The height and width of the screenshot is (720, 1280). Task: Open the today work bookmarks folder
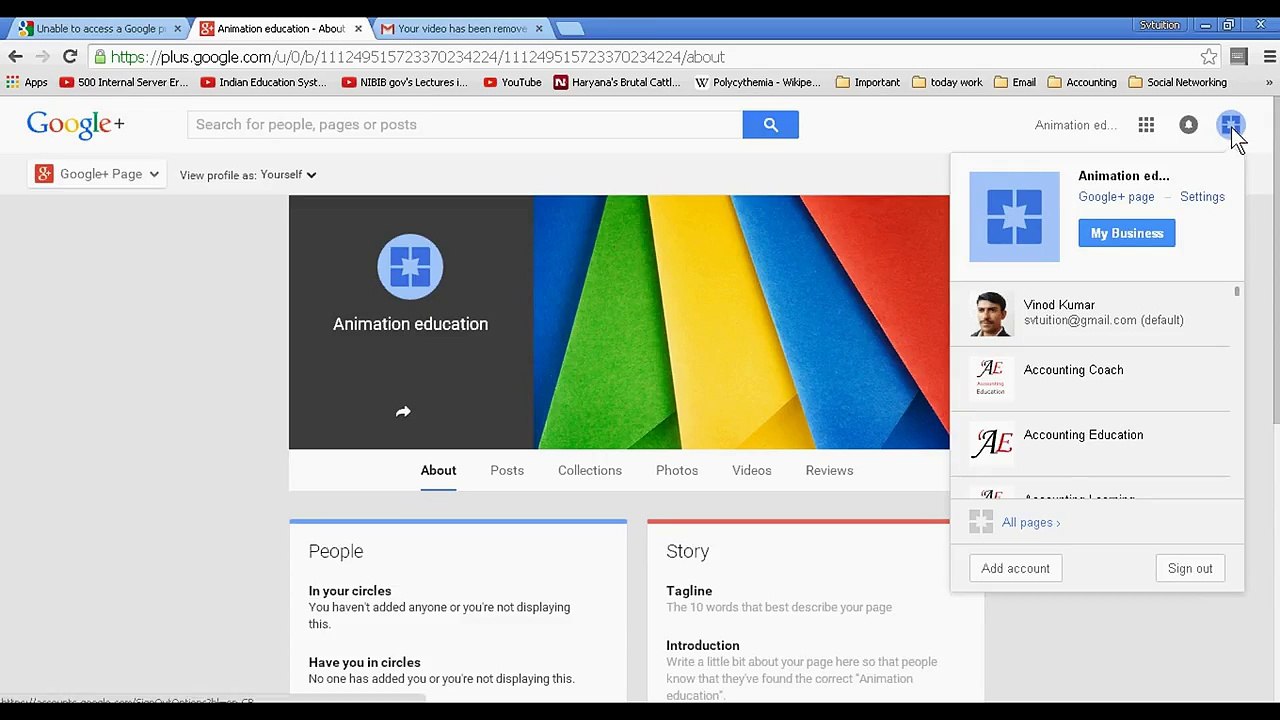click(x=947, y=82)
